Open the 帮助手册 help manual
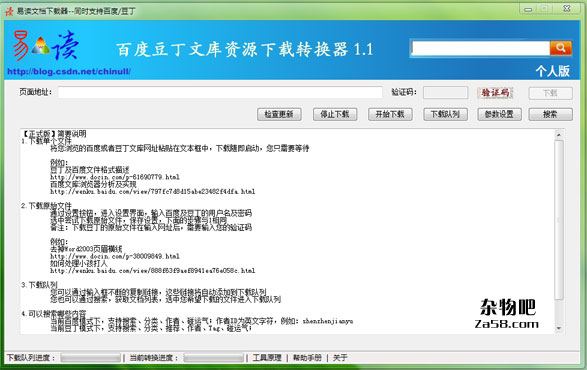The height and width of the screenshot is (370, 587). point(307,358)
